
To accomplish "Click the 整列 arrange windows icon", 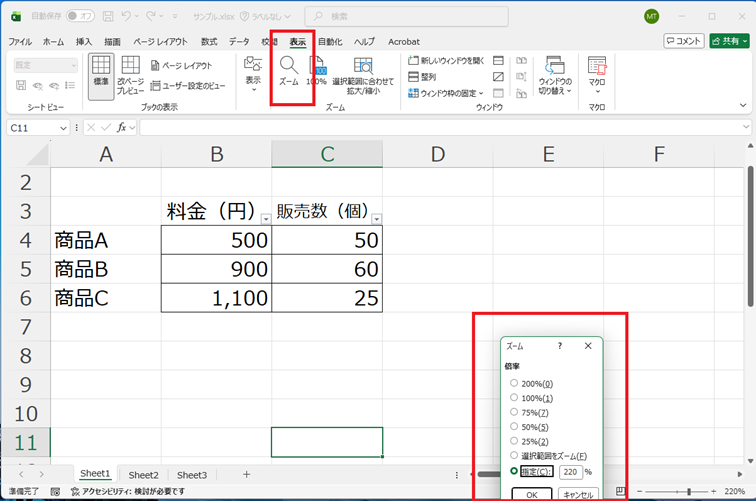I will coord(414,76).
